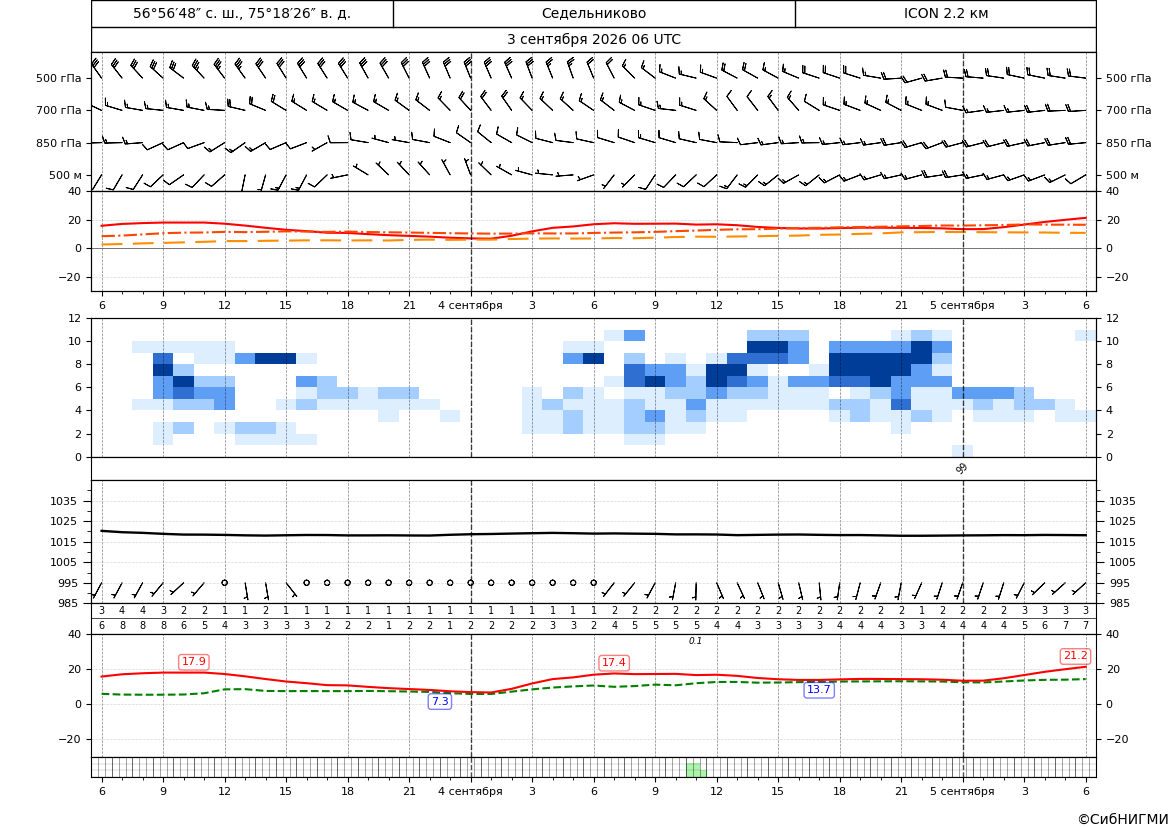The width and height of the screenshot is (1169, 827).
Task: Click the left 1035 pressure axis label
Action: tap(60, 501)
